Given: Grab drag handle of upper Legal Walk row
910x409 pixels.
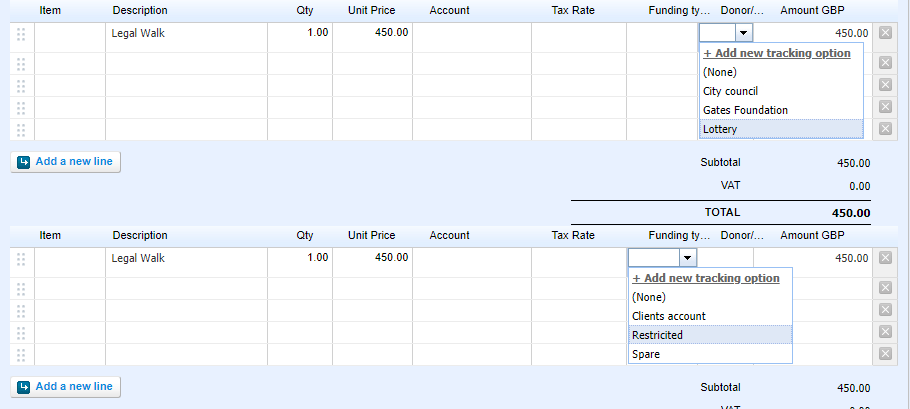Looking at the screenshot, I should point(21,34).
